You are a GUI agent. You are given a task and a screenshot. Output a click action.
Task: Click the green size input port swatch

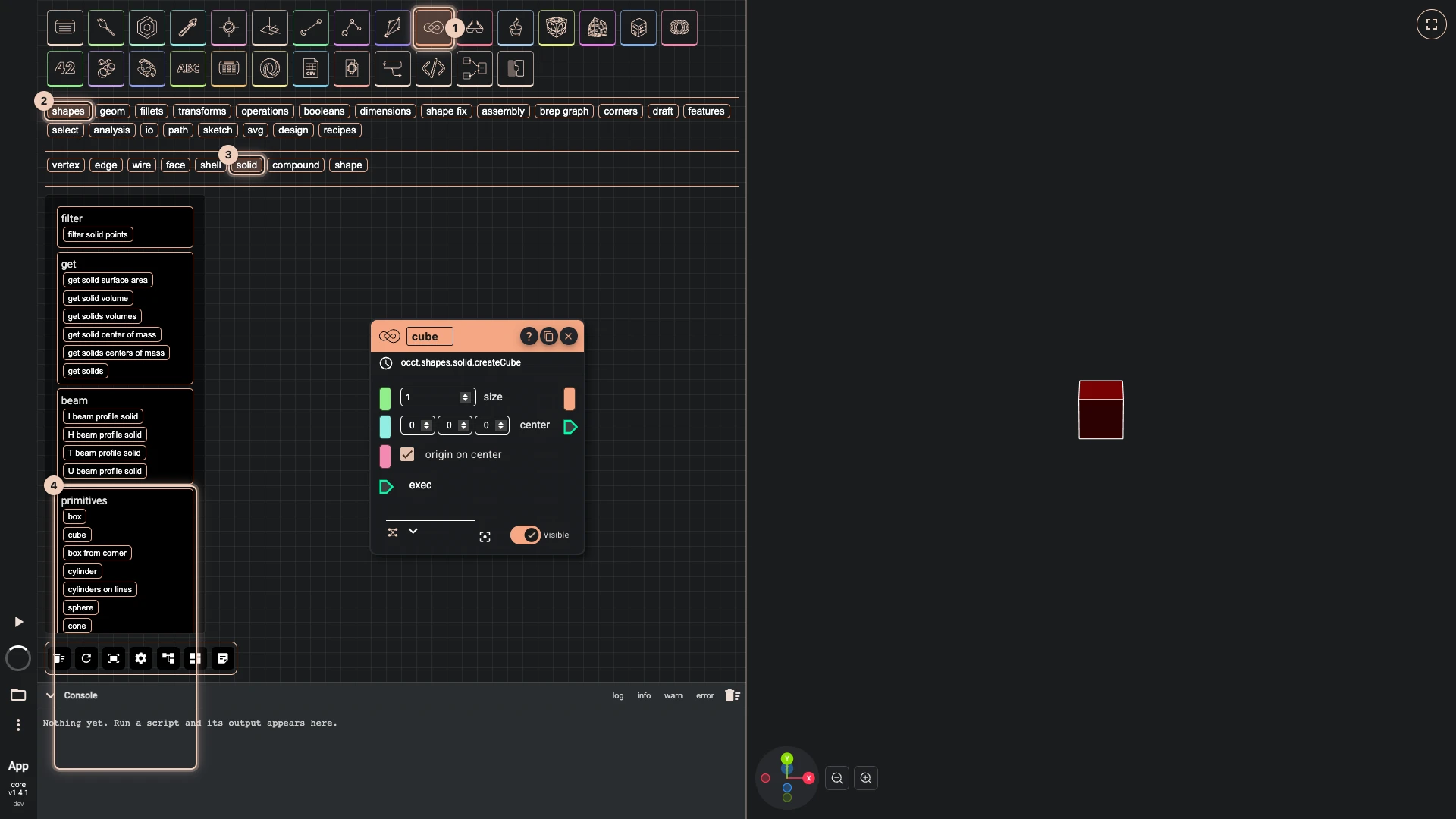pyautogui.click(x=385, y=398)
